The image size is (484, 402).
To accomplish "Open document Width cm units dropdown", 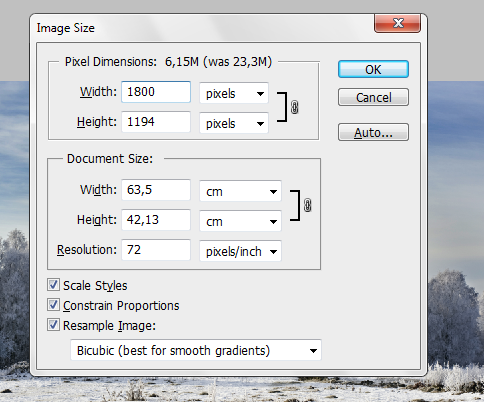I will pyautogui.click(x=241, y=191).
